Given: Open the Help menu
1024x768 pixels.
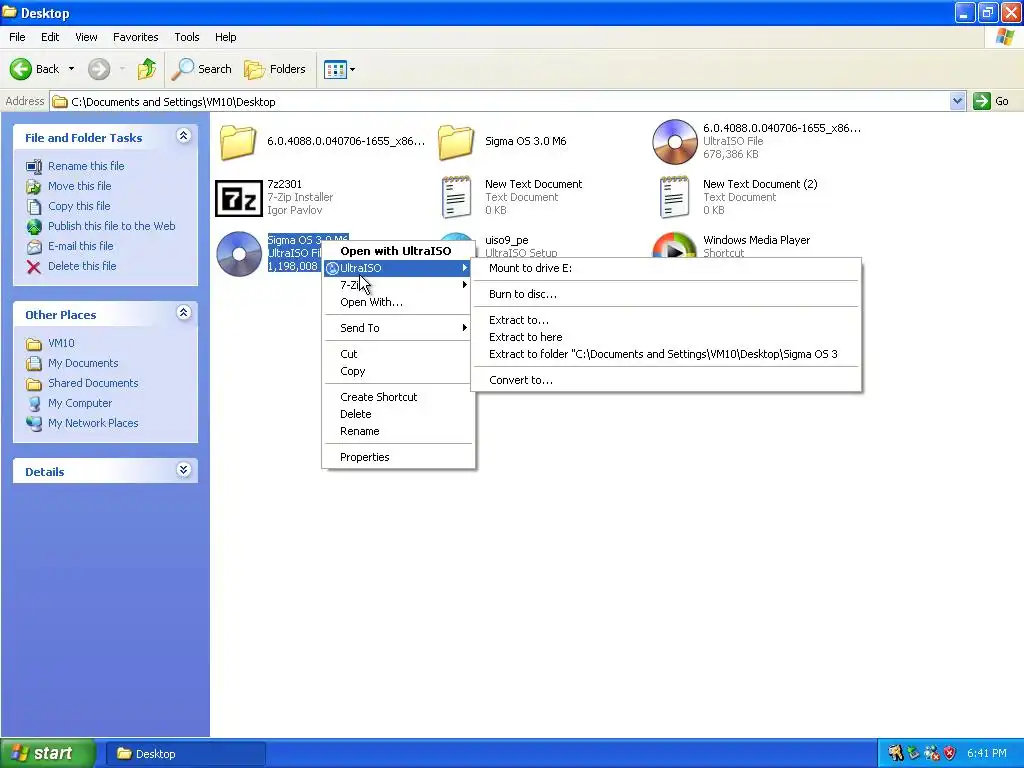Looking at the screenshot, I should pyautogui.click(x=225, y=37).
